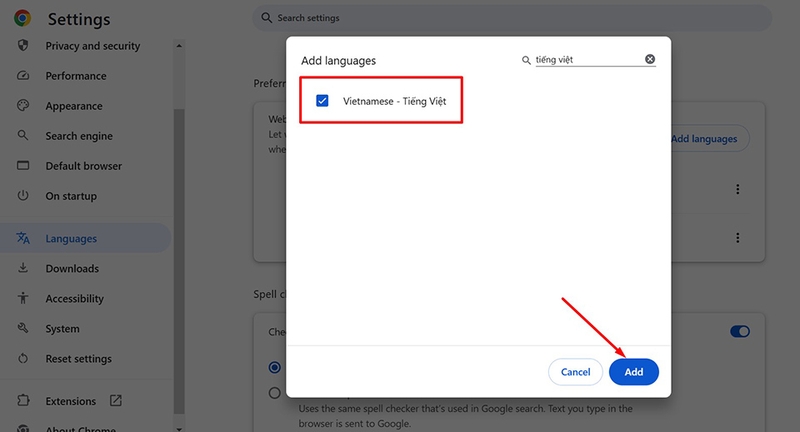Toggle the spell check switch
This screenshot has width=800, height=432.
point(740,332)
